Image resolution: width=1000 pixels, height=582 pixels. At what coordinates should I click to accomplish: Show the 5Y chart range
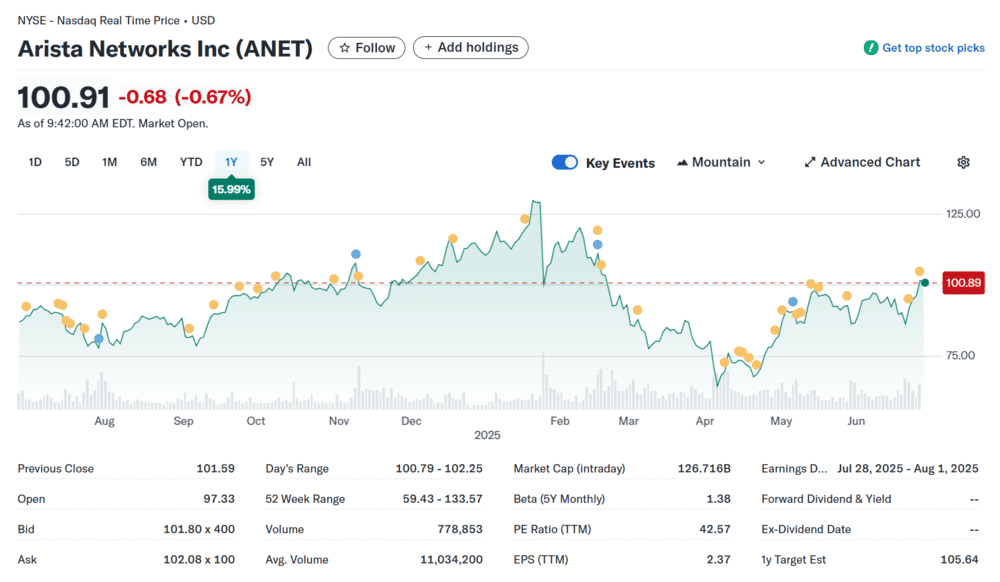tap(267, 163)
